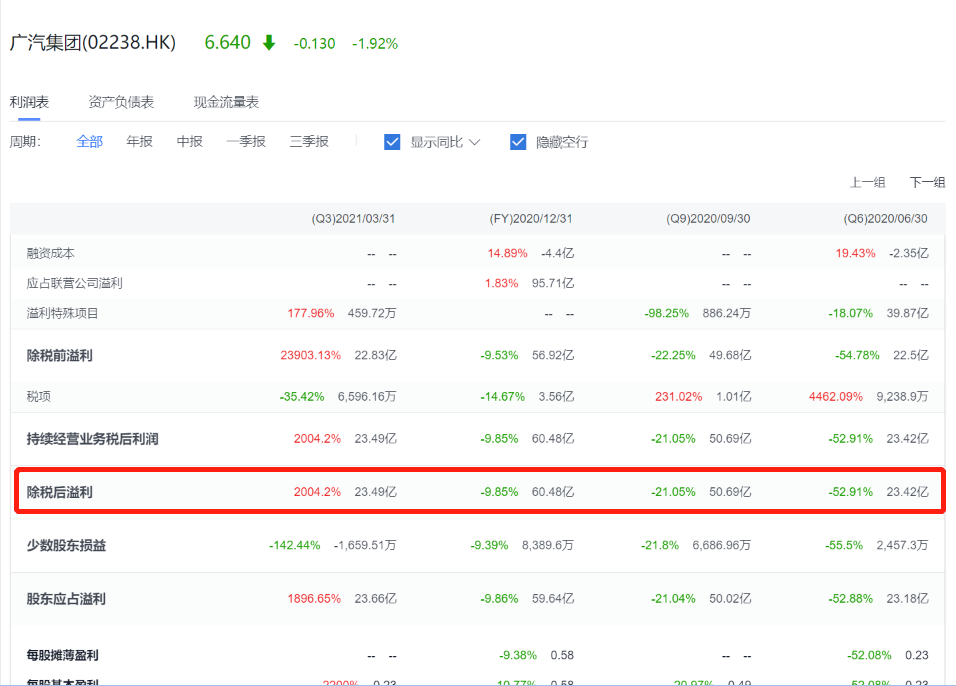The width and height of the screenshot is (956, 686).
Task: Go to 下一组 next group
Action: tap(927, 182)
